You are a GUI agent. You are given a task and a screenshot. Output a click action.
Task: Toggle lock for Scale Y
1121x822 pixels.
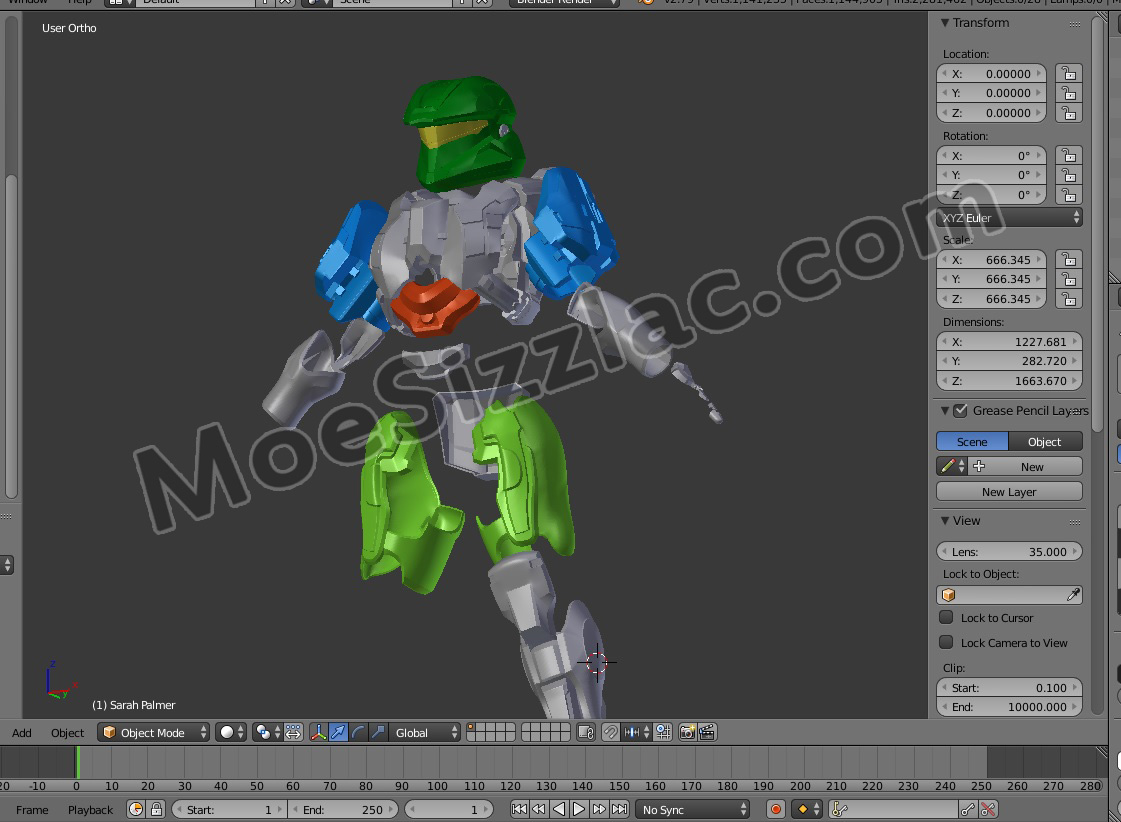[1069, 279]
